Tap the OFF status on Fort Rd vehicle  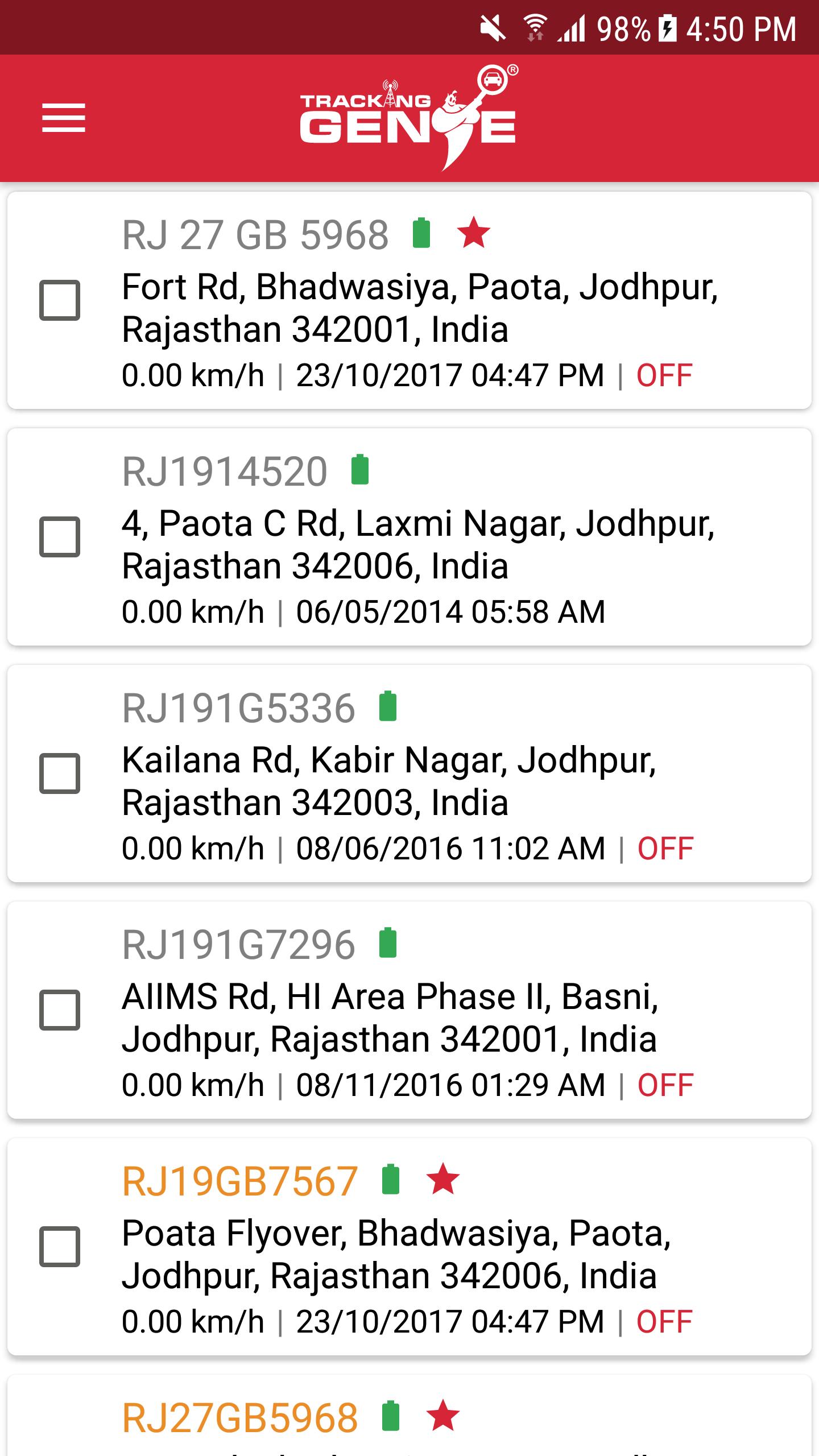coord(664,375)
